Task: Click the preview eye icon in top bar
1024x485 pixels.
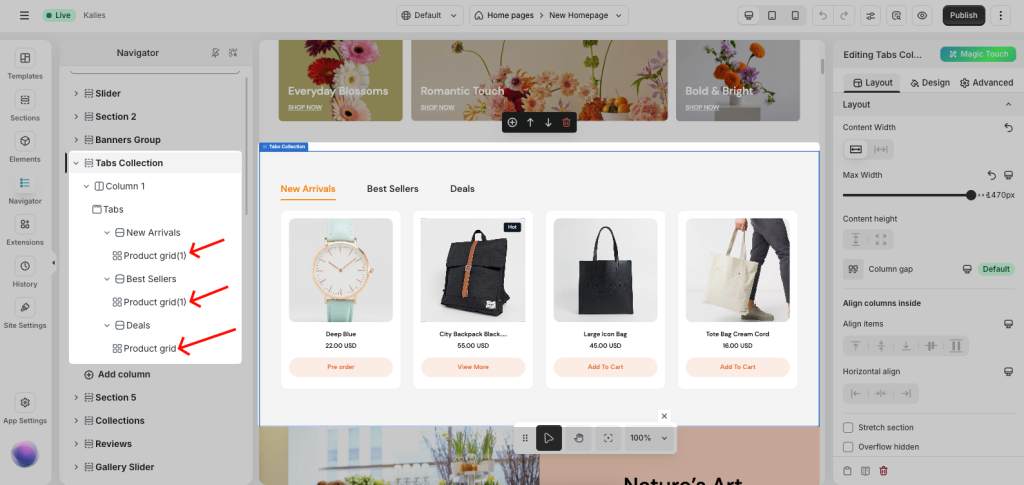Action: coord(922,15)
